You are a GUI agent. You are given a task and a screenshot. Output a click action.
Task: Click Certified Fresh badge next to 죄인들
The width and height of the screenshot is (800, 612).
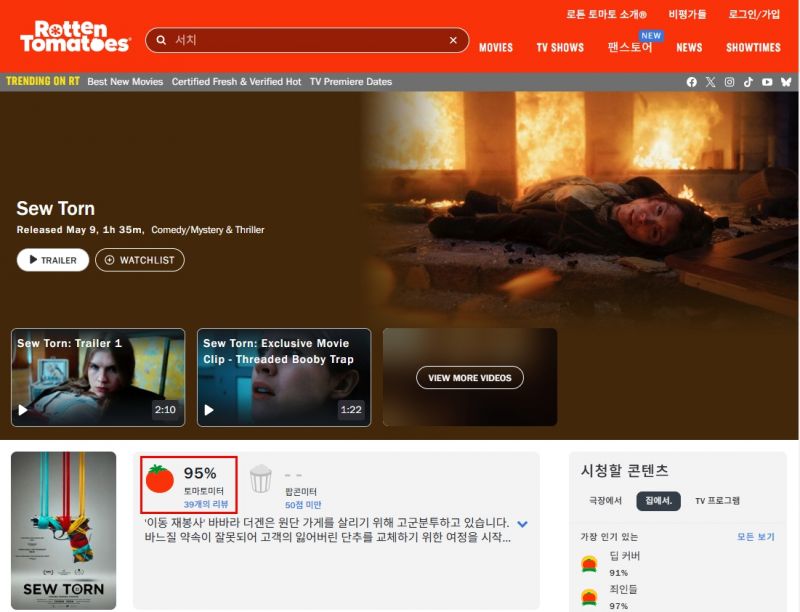(x=589, y=597)
